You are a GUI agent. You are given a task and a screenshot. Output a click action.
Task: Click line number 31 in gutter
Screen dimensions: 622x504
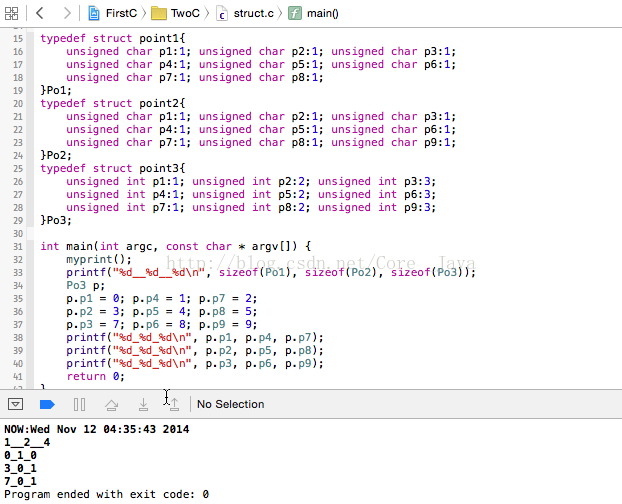click(18, 246)
